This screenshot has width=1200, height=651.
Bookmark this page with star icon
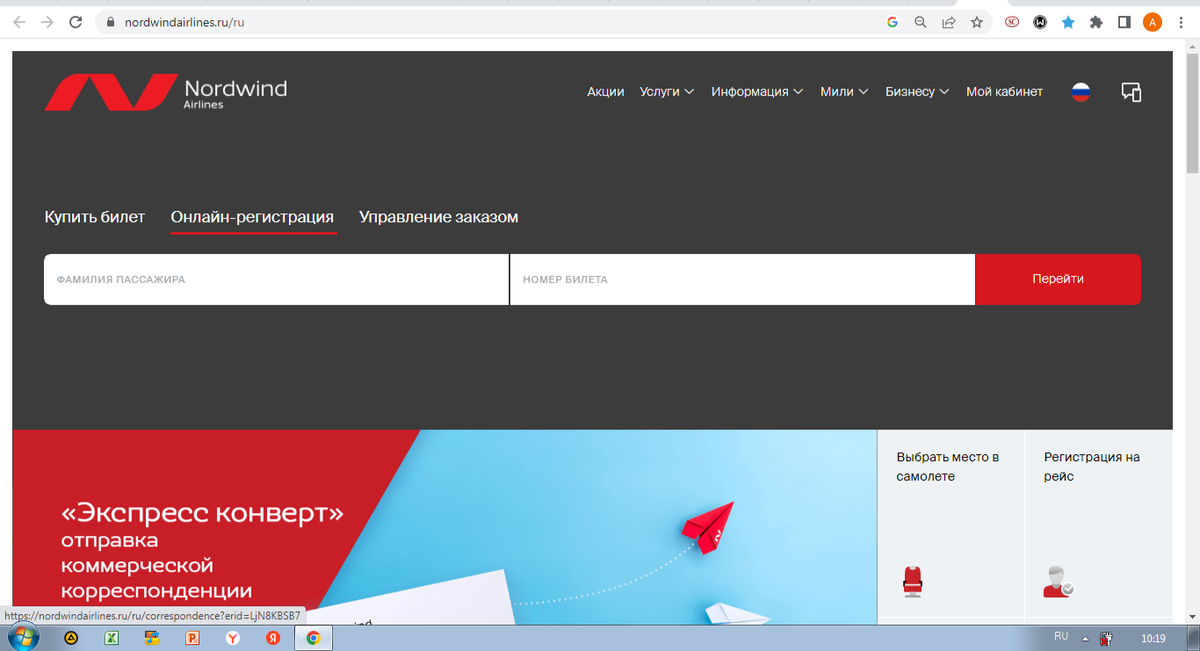tap(977, 22)
